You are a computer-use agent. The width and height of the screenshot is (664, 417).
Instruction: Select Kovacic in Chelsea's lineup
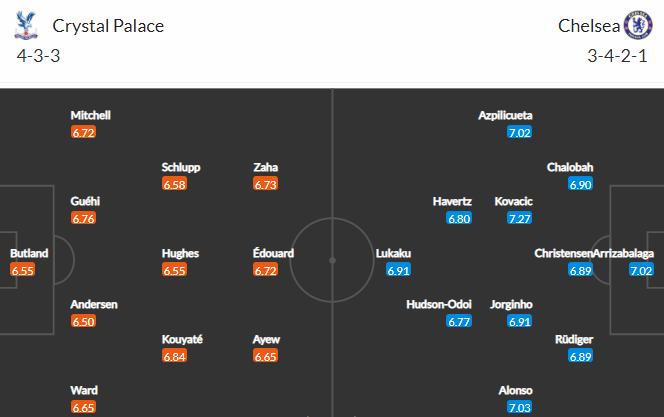514,202
